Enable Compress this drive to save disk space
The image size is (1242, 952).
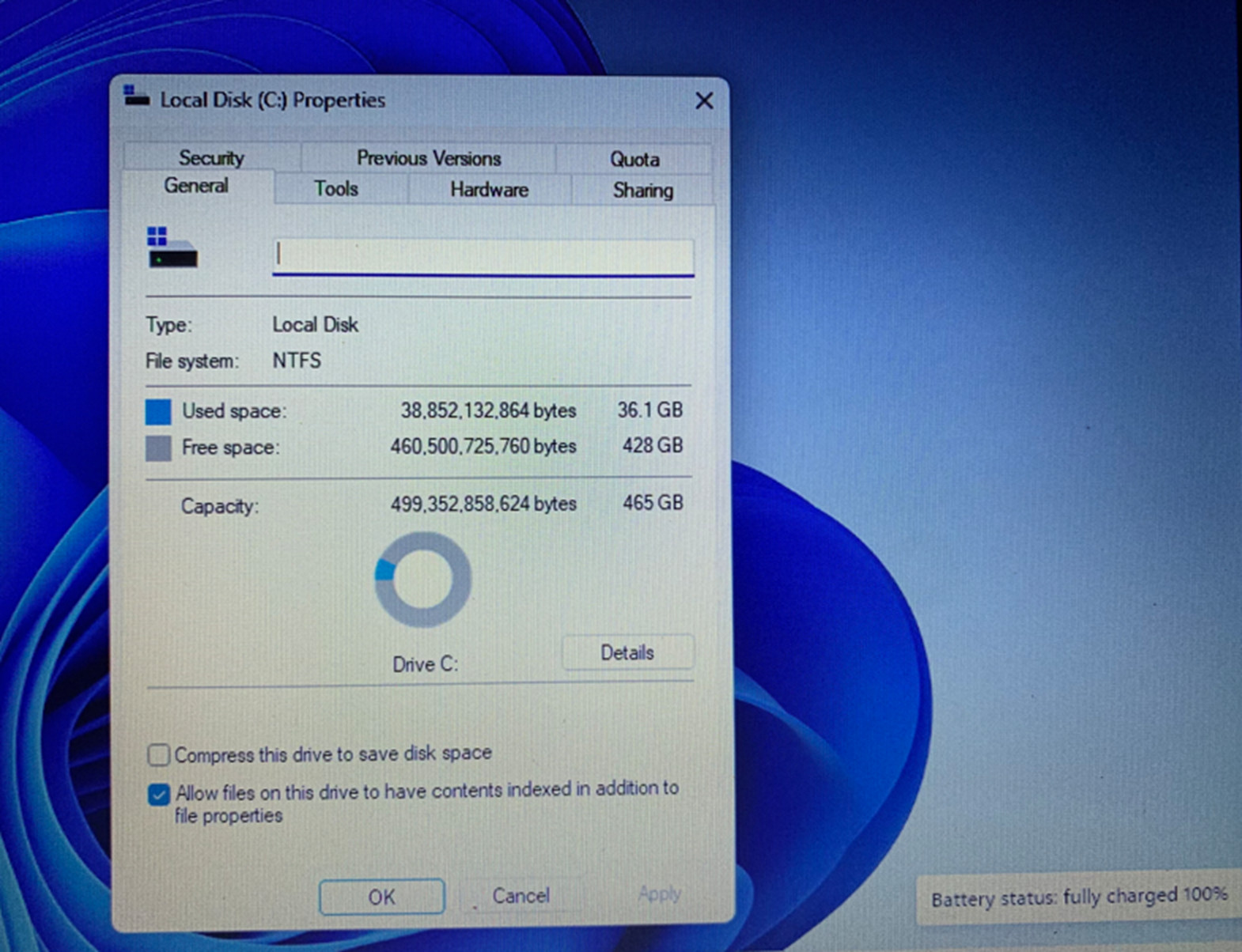pos(158,755)
